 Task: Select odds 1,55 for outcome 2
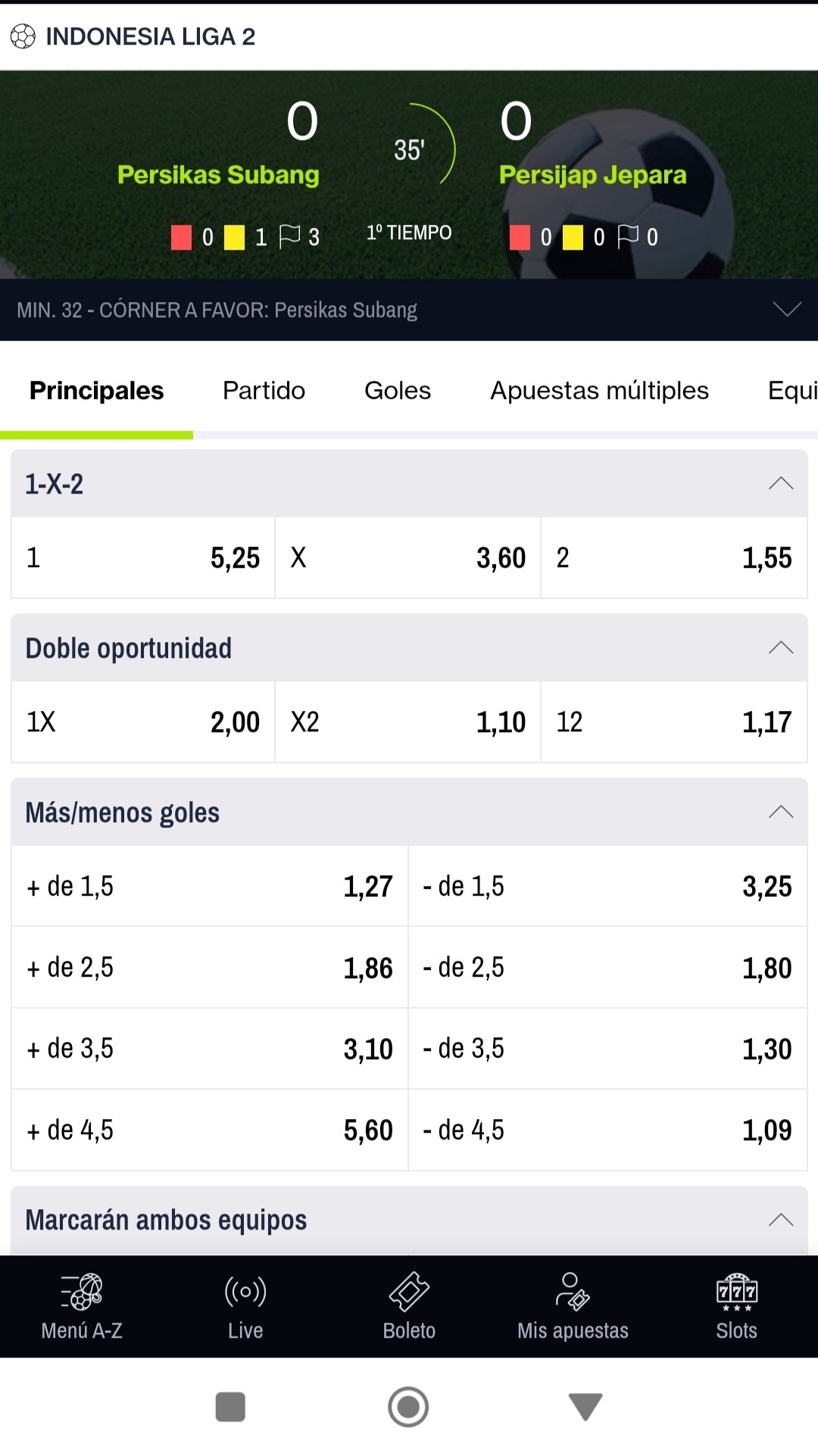(x=674, y=558)
